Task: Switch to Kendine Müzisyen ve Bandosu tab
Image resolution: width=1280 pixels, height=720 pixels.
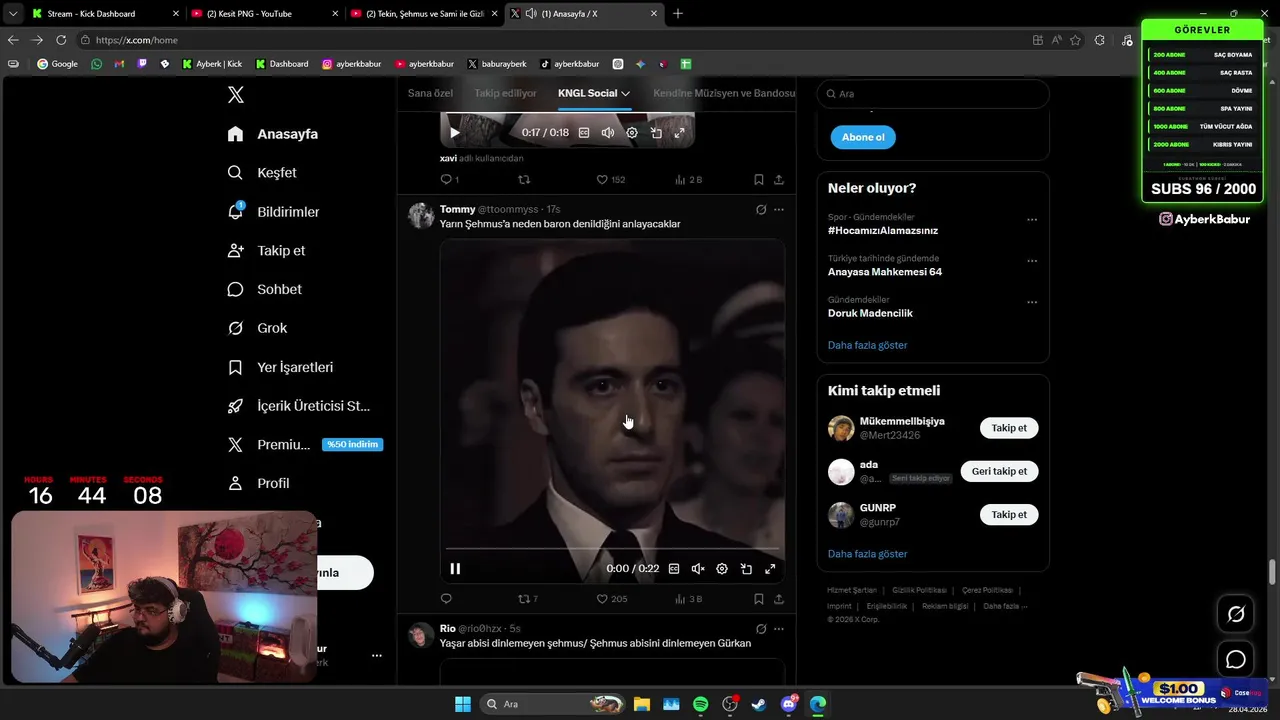Action: 724,93
